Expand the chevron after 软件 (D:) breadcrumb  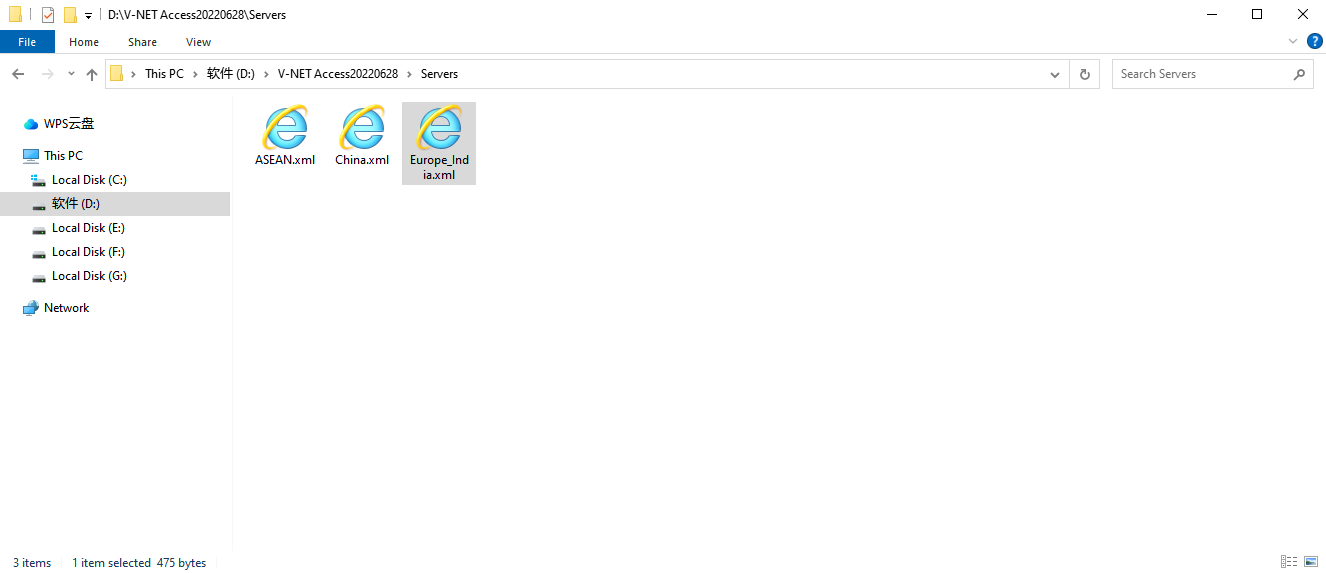[x=267, y=74]
